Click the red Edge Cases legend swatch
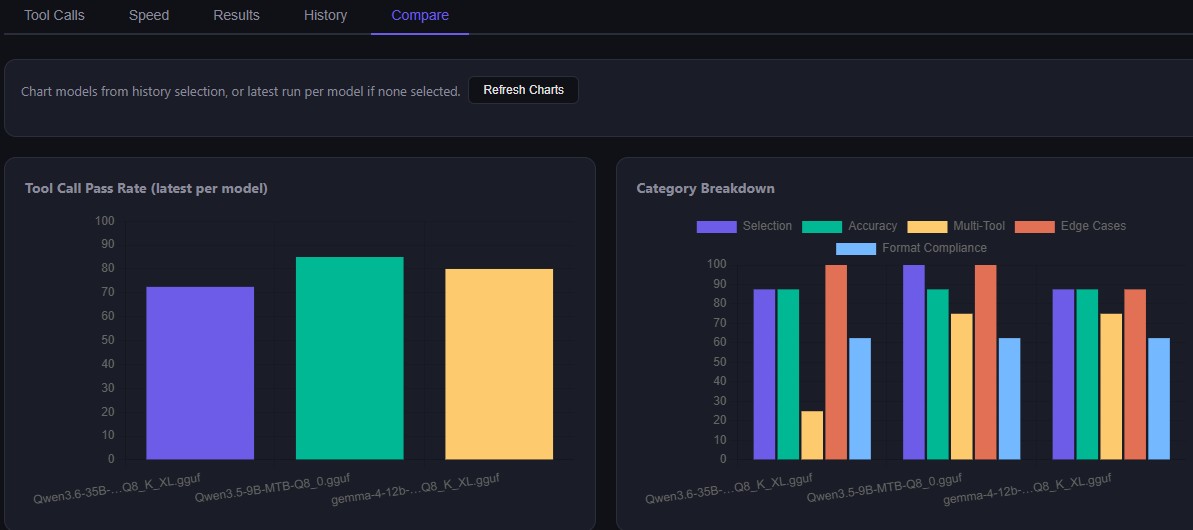Image resolution: width=1193 pixels, height=530 pixels. [x=1036, y=227]
